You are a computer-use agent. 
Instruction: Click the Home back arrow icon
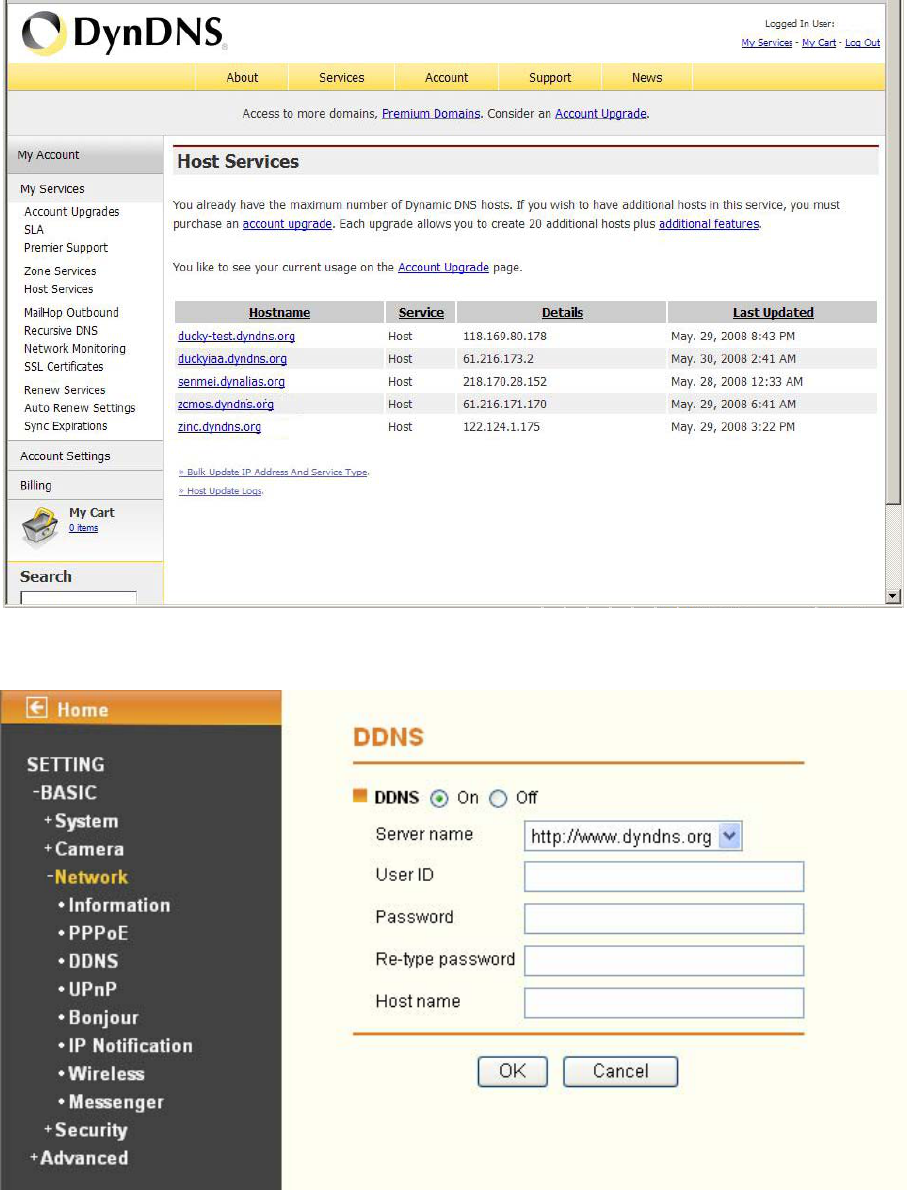point(37,708)
